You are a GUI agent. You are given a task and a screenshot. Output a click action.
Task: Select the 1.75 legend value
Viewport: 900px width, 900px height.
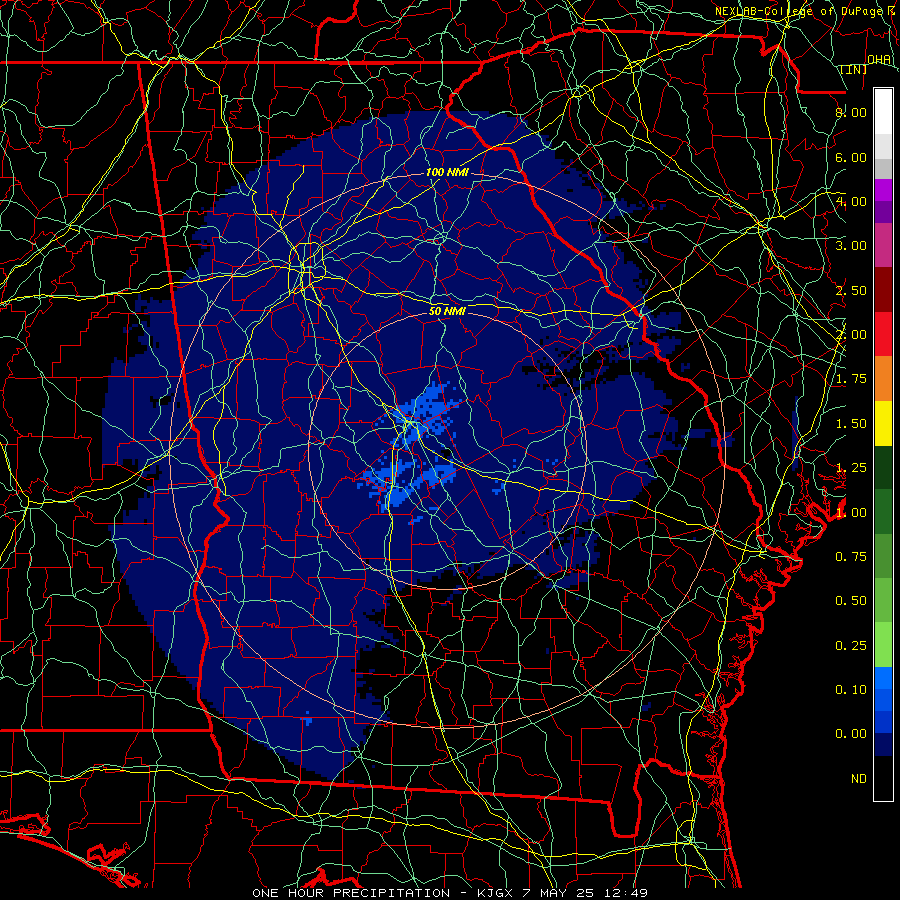pyautogui.click(x=851, y=379)
